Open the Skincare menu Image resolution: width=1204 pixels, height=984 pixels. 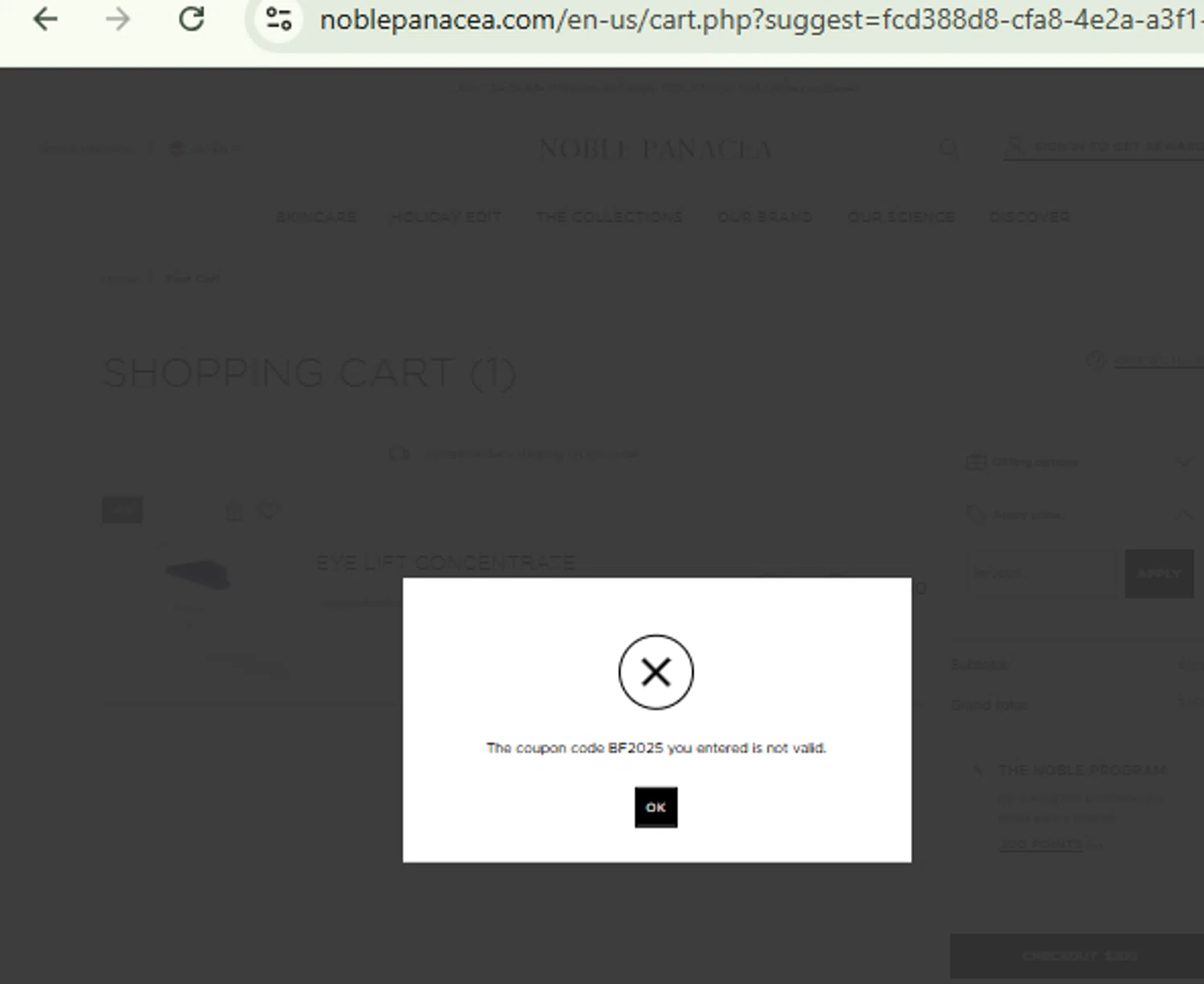tap(316, 217)
